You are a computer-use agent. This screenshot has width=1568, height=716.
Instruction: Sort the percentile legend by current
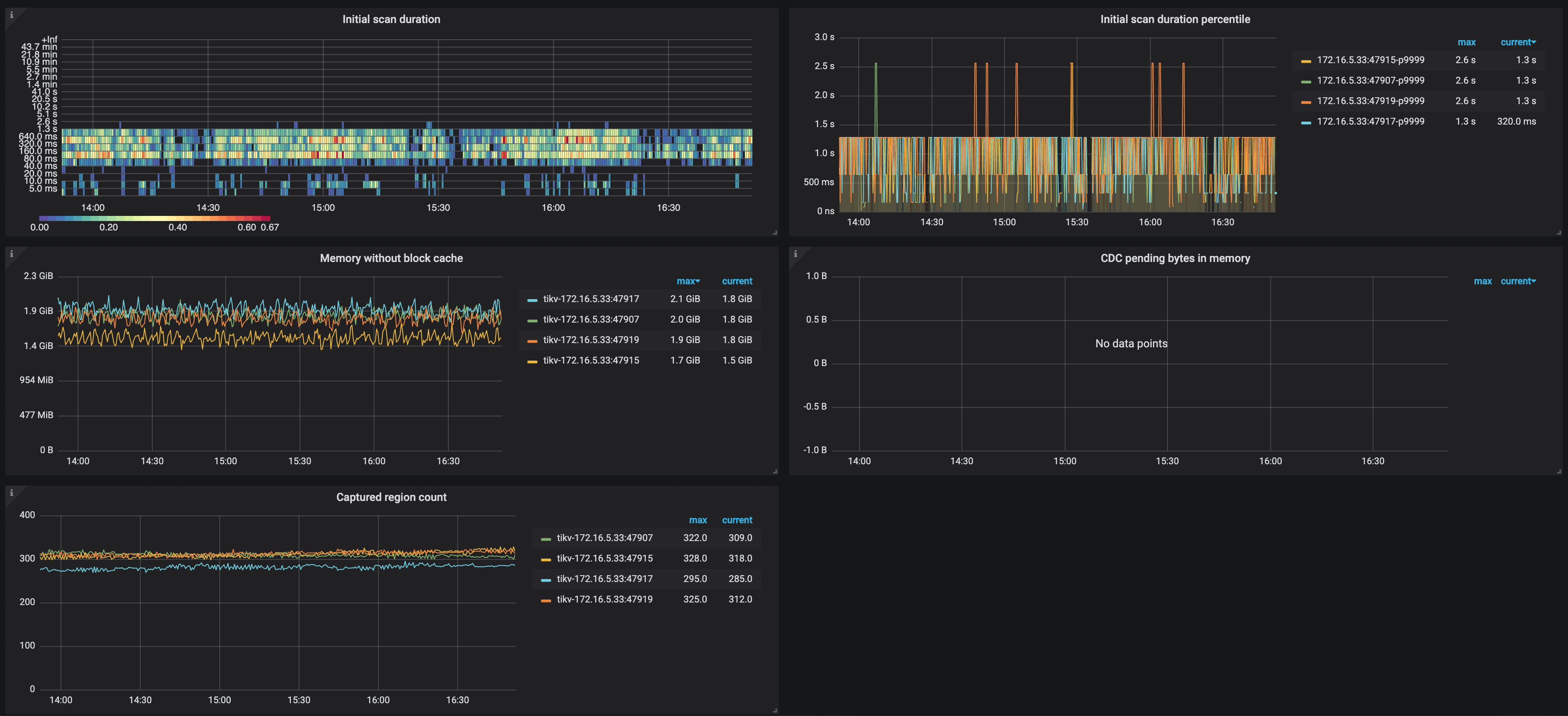[x=1516, y=42]
